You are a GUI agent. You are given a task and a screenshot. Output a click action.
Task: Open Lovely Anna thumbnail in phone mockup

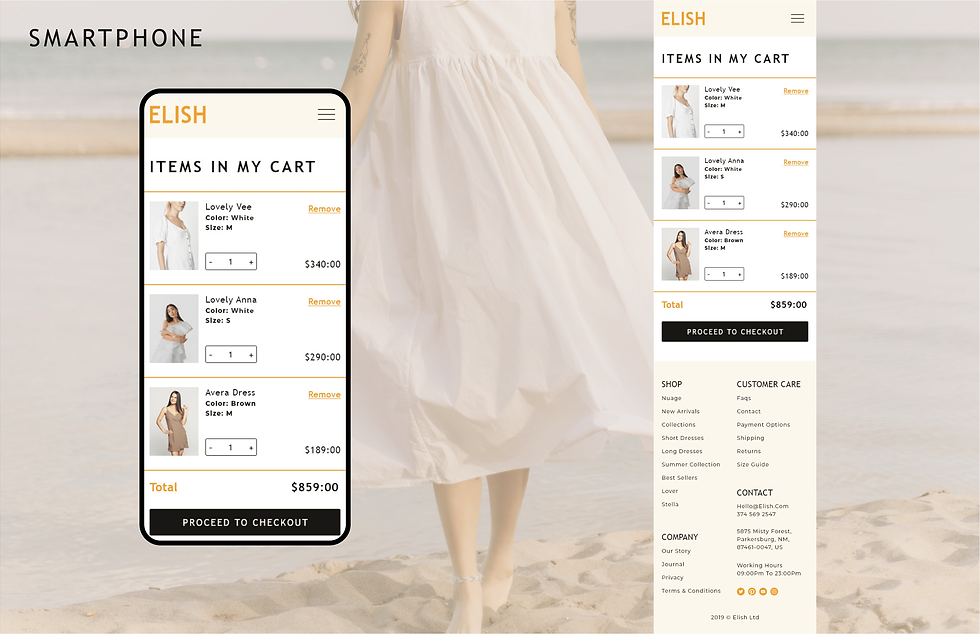[x=174, y=328]
